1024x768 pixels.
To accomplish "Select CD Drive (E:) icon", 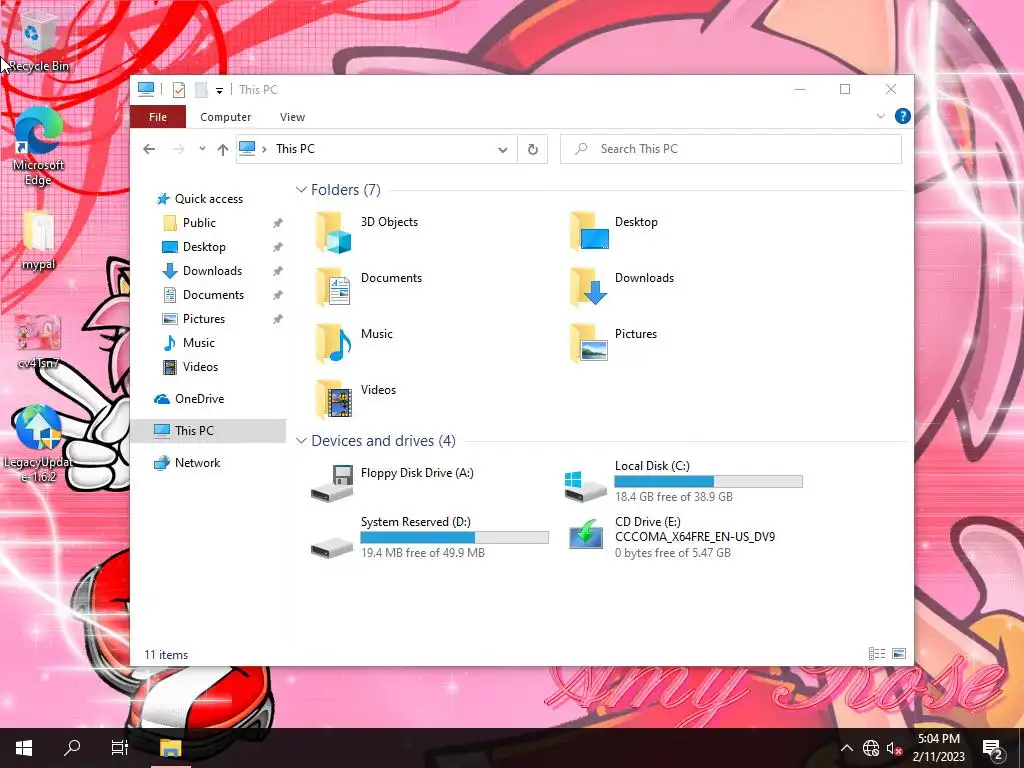I will [586, 535].
